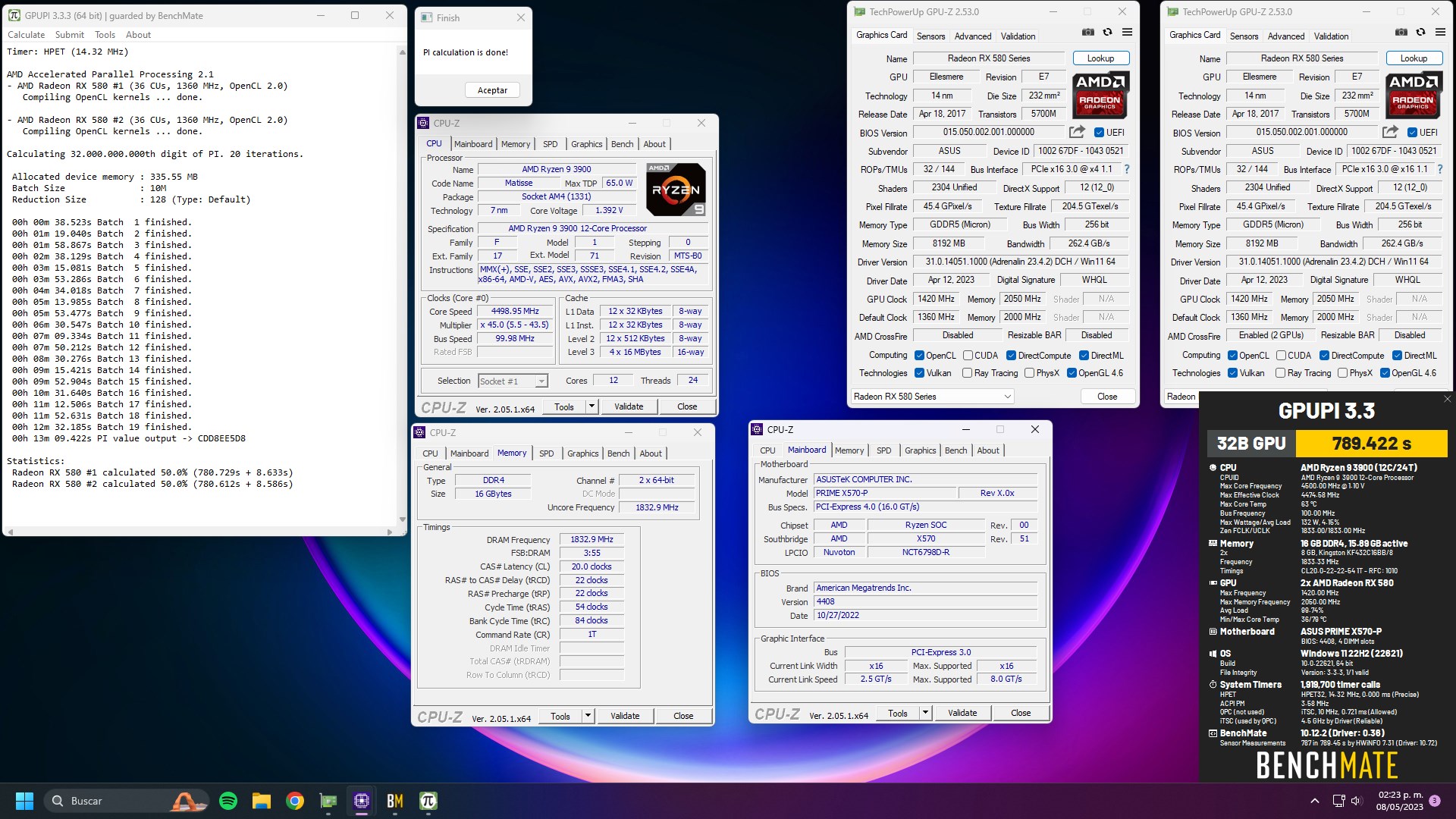This screenshot has width=1456, height=819.
Task: Open Google Chrome from the taskbar
Action: pyautogui.click(x=295, y=801)
